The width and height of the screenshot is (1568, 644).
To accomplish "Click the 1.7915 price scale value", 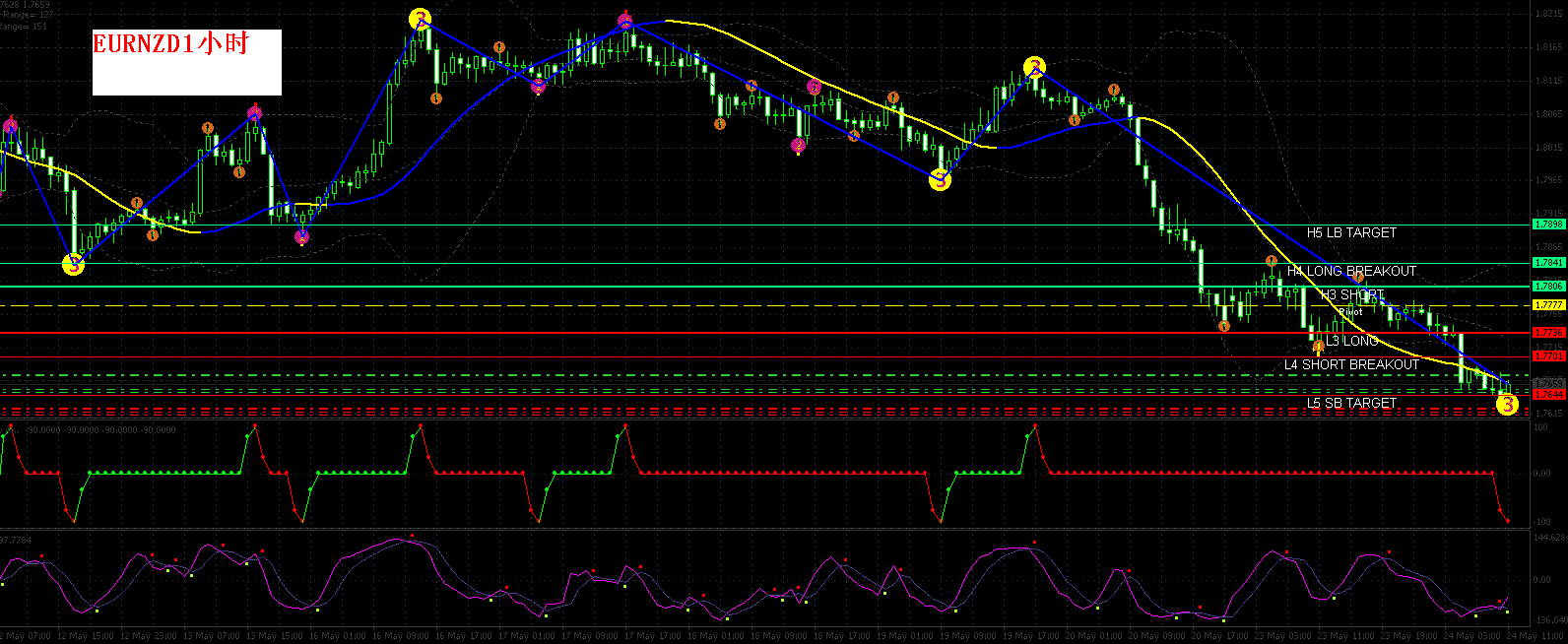I will (1549, 213).
